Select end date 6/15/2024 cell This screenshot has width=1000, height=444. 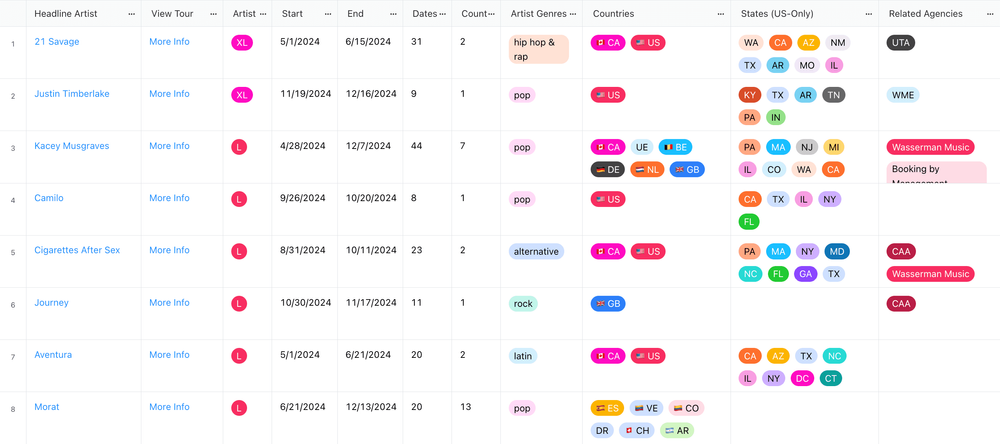pyautogui.click(x=372, y=53)
